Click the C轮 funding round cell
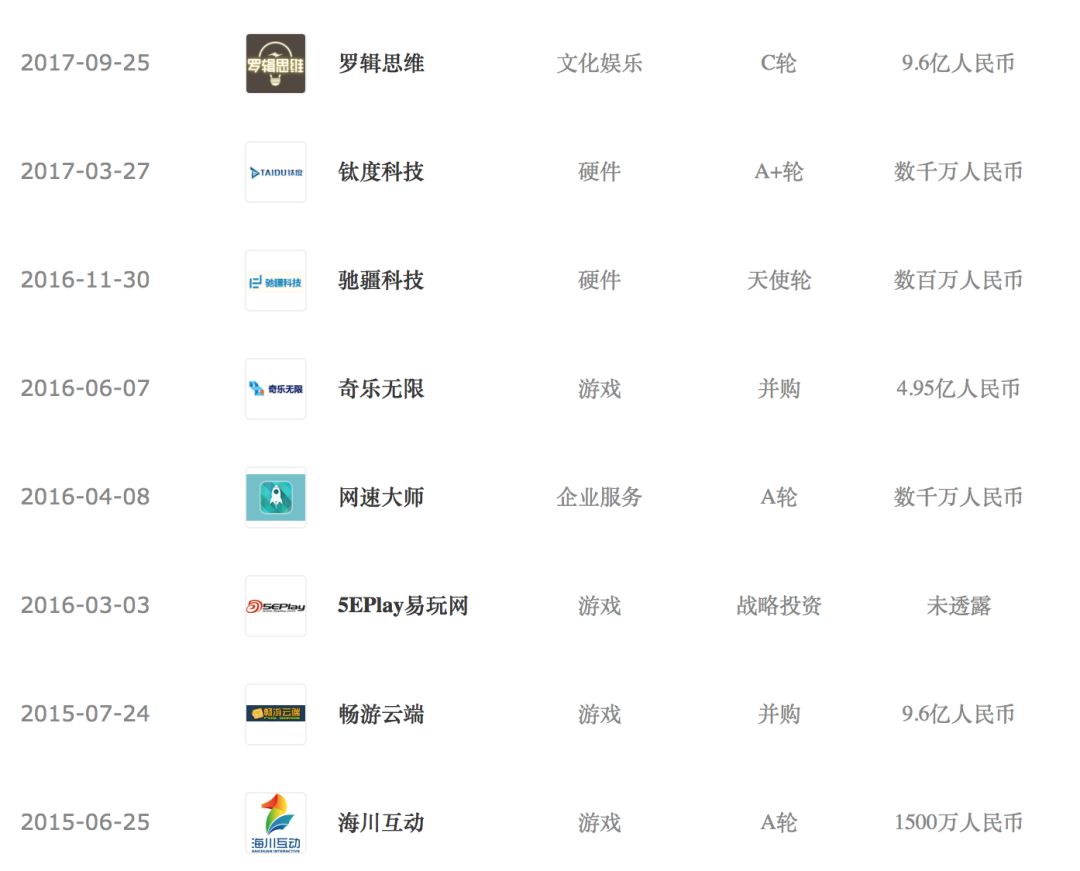Image resolution: width=1080 pixels, height=871 pixels. [x=778, y=63]
